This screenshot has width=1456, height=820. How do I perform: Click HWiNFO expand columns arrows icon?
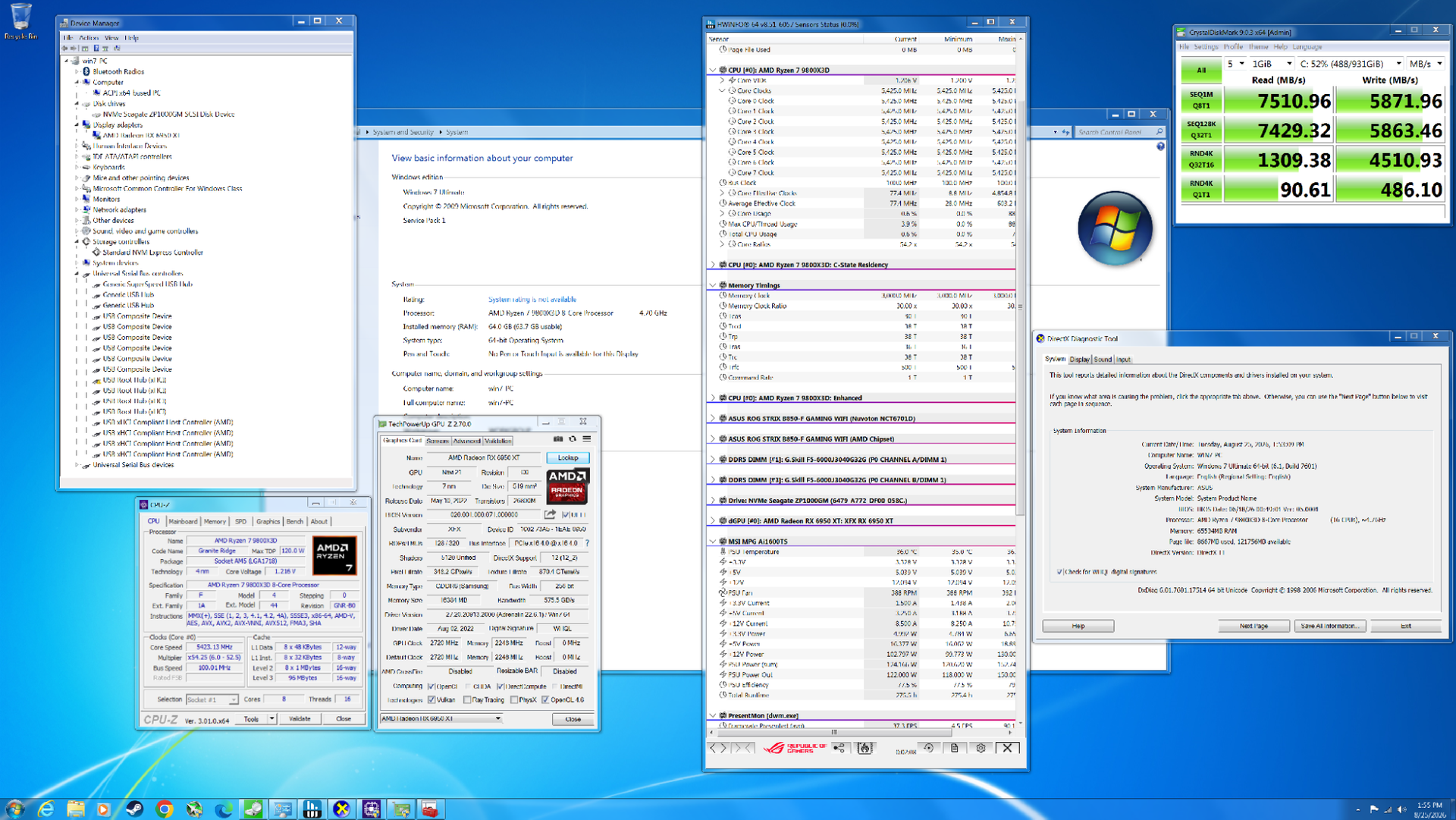717,748
